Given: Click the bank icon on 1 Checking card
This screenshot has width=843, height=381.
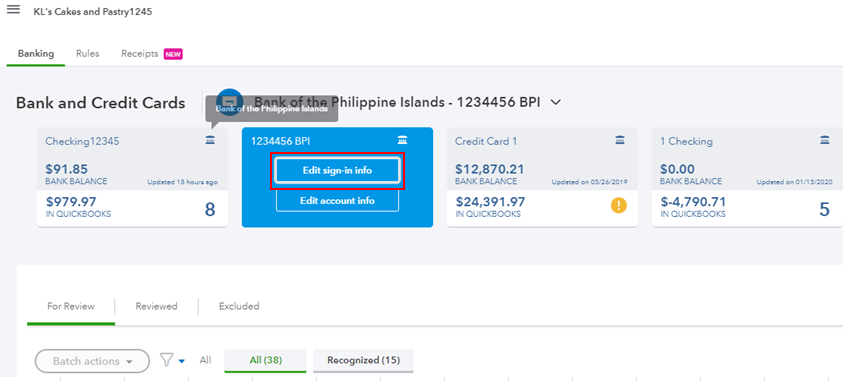Looking at the screenshot, I should click(825, 140).
